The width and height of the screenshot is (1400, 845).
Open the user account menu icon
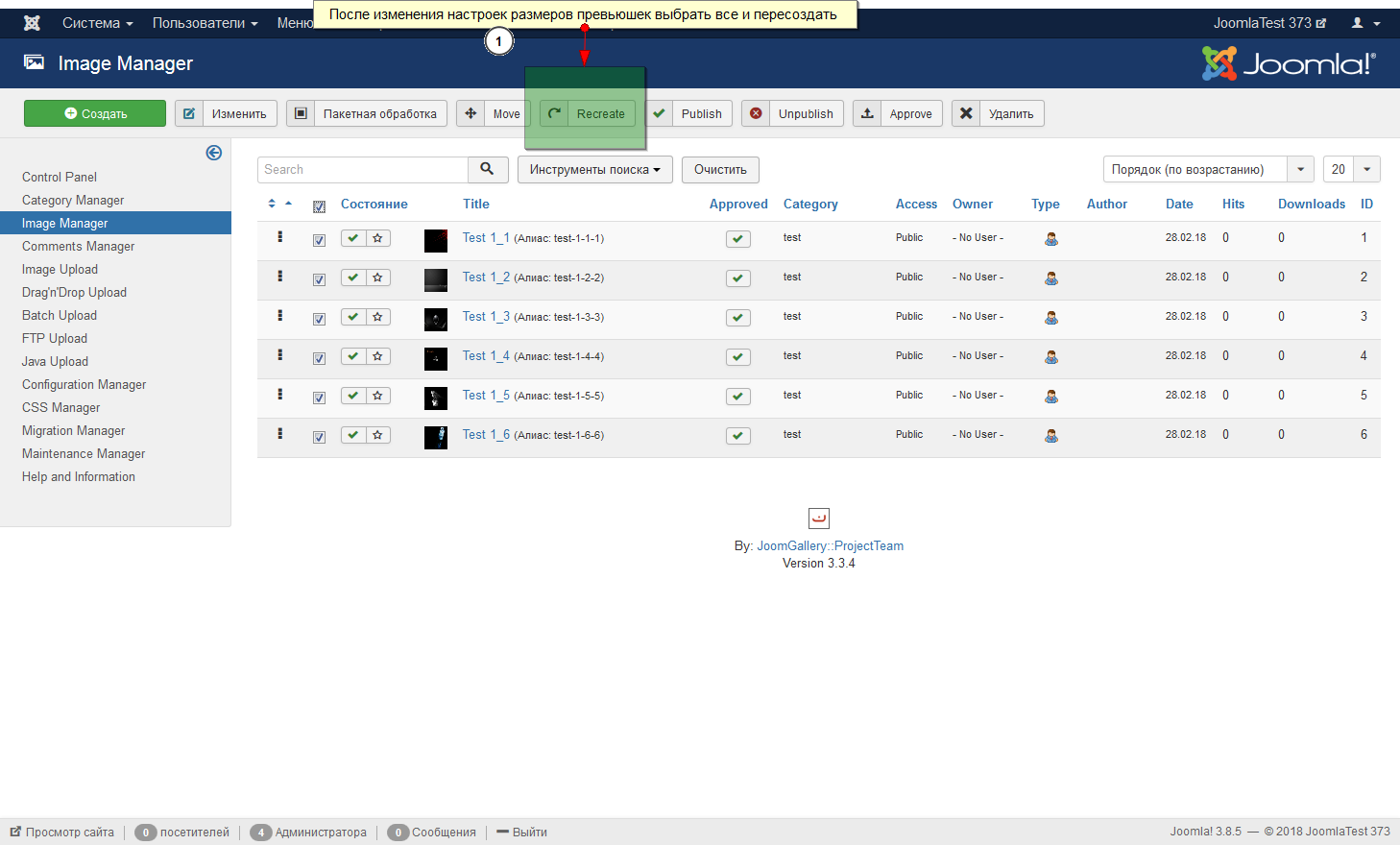click(x=1365, y=23)
